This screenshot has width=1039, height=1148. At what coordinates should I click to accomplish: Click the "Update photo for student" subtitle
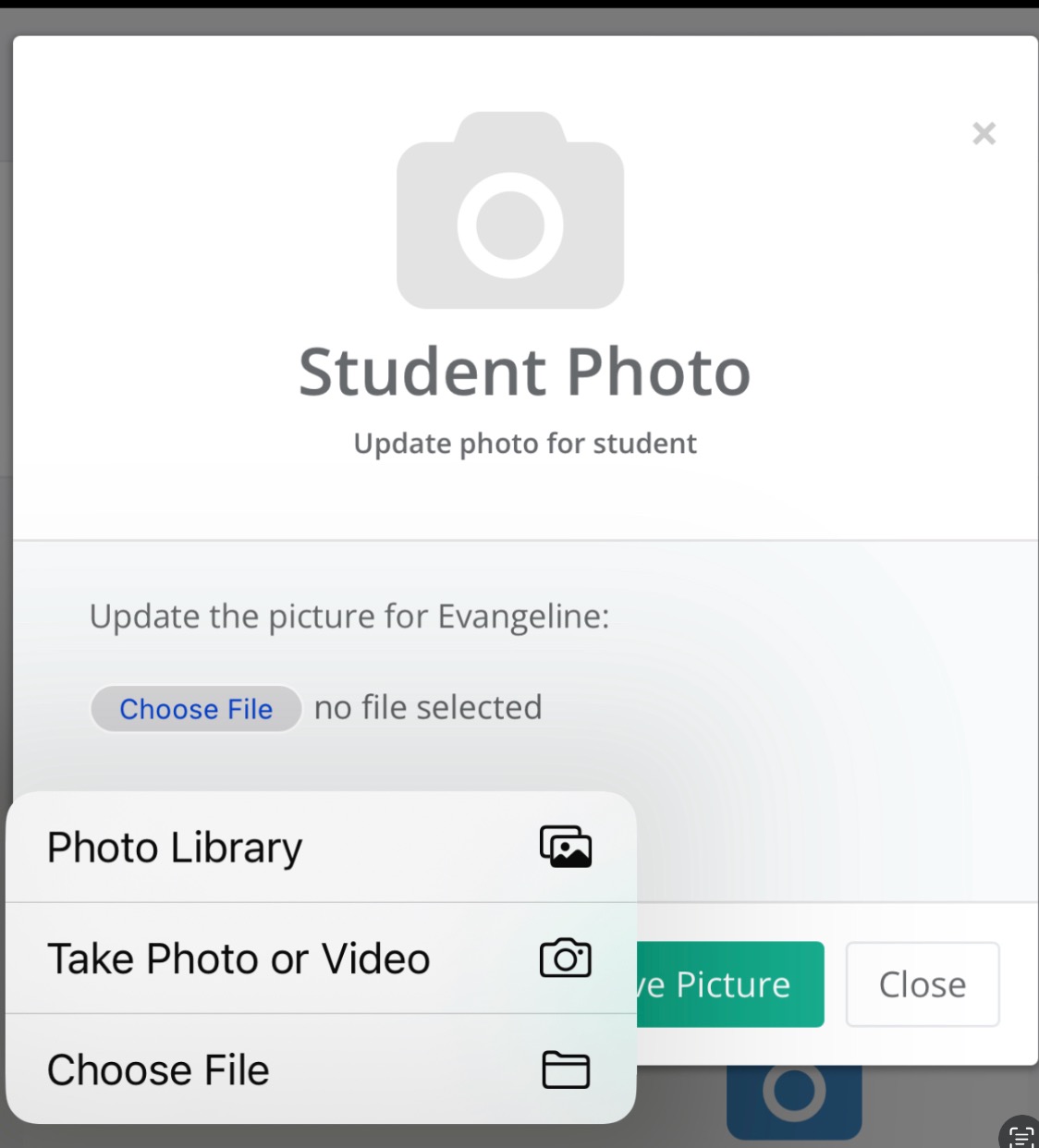(525, 444)
